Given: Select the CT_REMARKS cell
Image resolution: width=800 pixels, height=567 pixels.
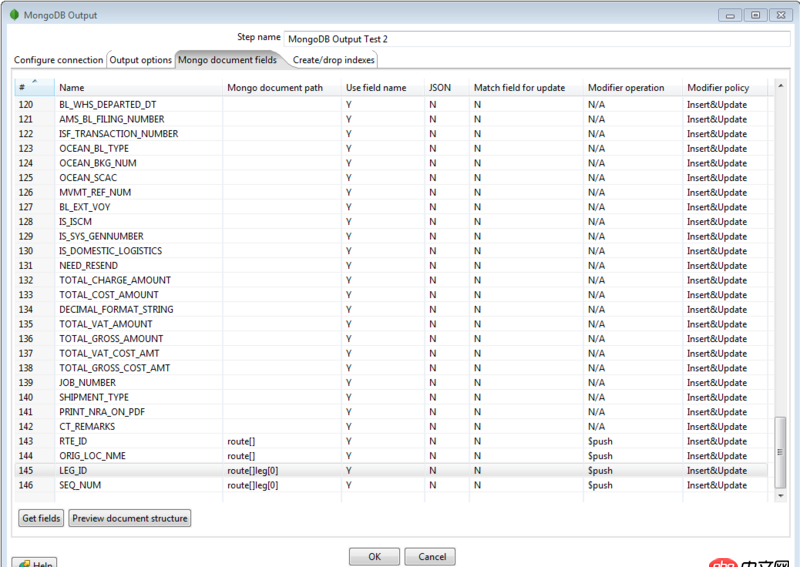Looking at the screenshot, I should point(138,426).
